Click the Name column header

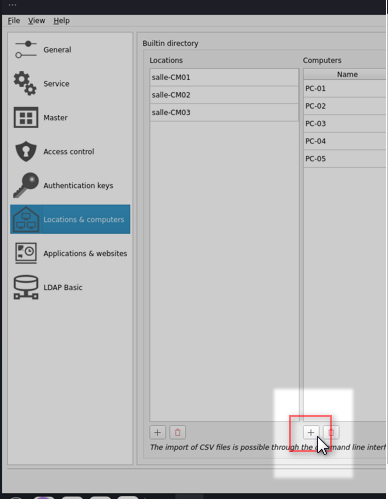click(345, 74)
